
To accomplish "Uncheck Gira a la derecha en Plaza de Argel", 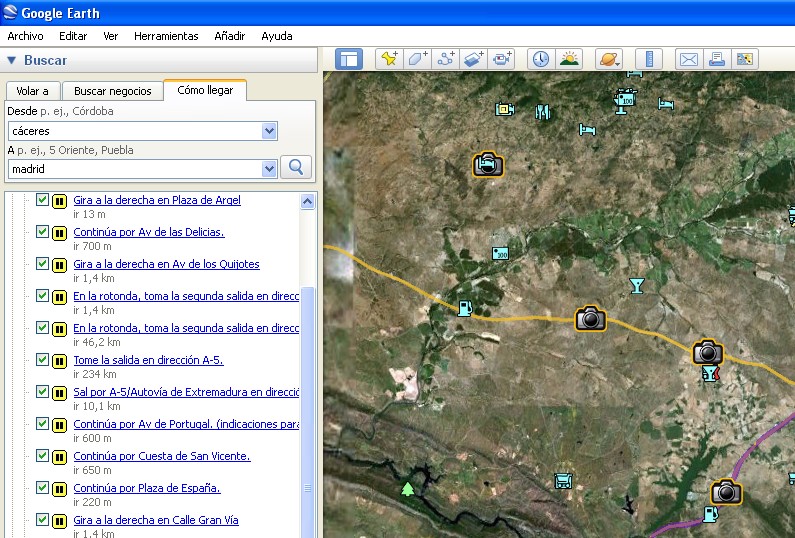I will click(x=42, y=200).
